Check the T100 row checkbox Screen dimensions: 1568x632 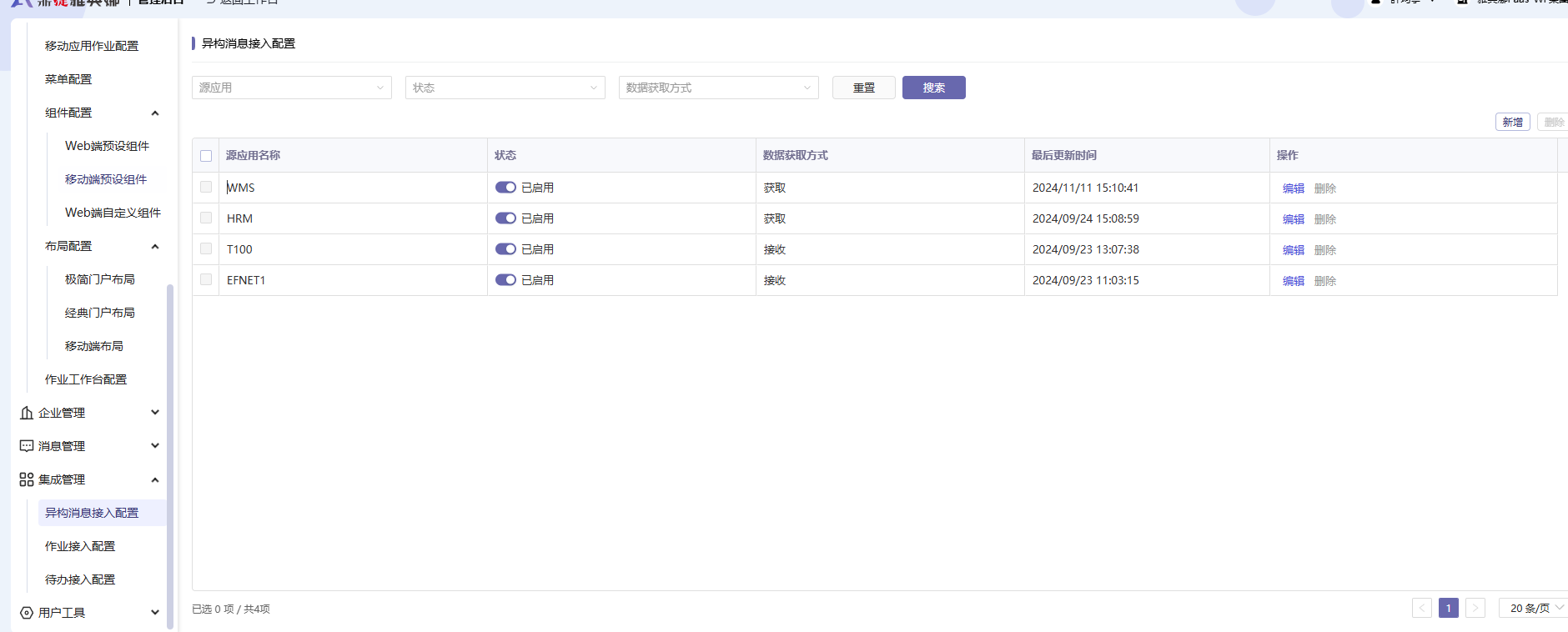[206, 248]
